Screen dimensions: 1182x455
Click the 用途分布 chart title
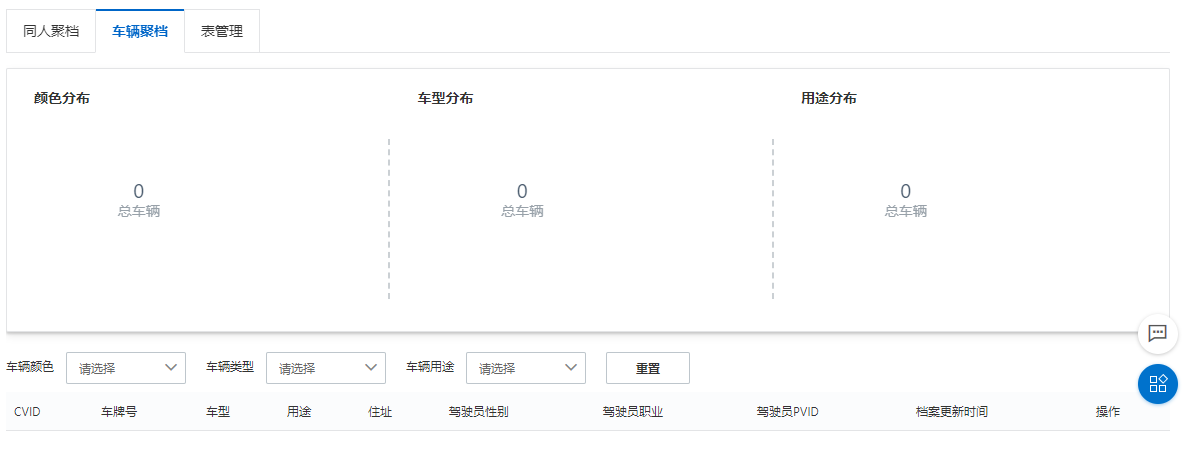828,98
